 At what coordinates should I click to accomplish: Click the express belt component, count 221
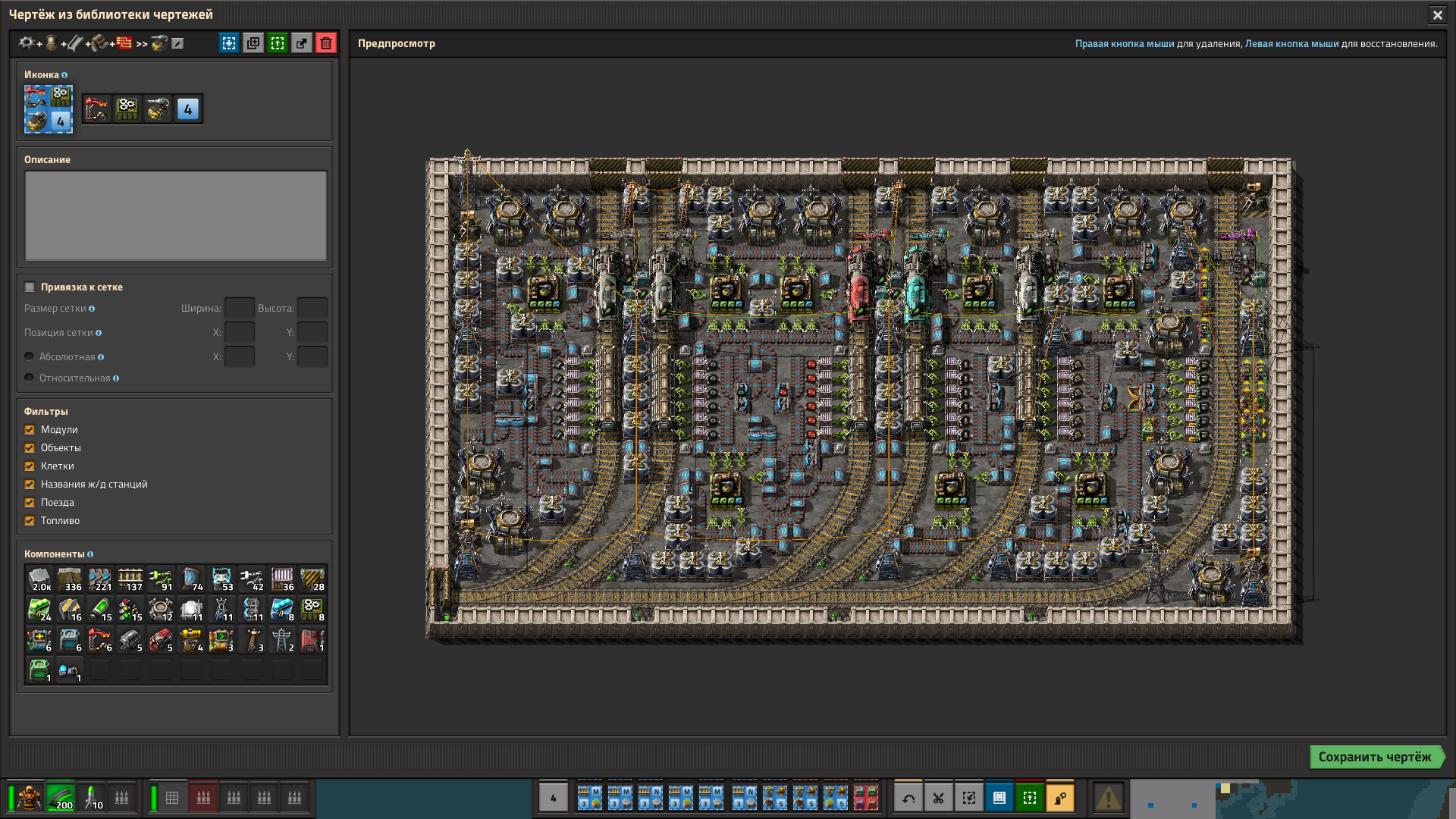click(x=100, y=579)
